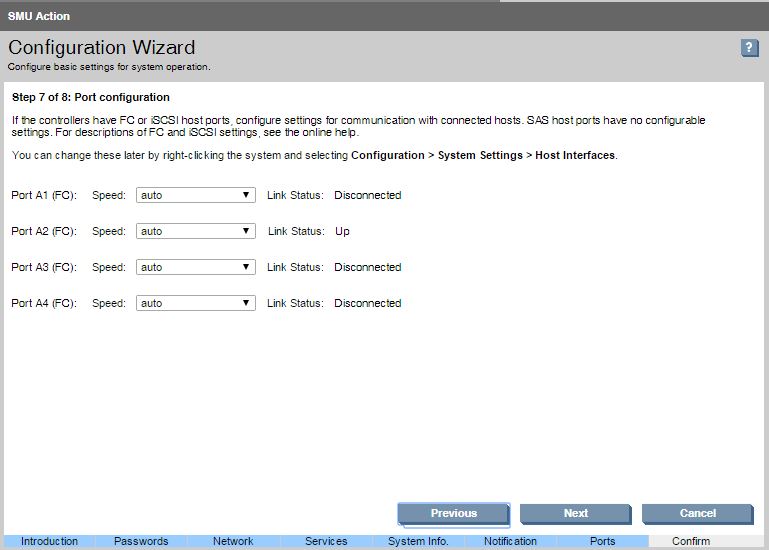The width and height of the screenshot is (769, 550).
Task: Cancel the Configuration Wizard
Action: (x=697, y=513)
